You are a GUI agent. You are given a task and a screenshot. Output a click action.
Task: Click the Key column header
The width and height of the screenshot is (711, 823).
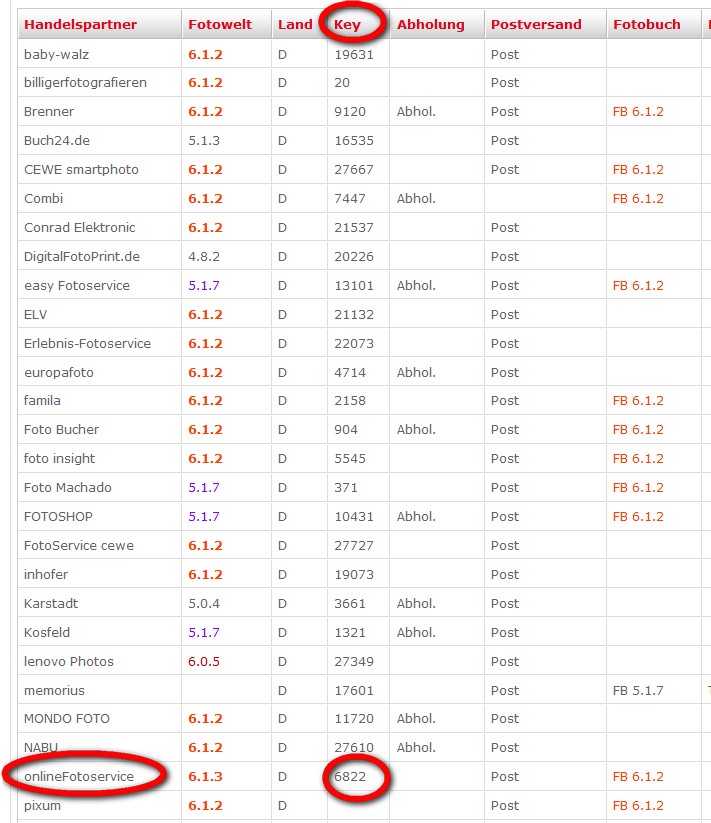[347, 24]
